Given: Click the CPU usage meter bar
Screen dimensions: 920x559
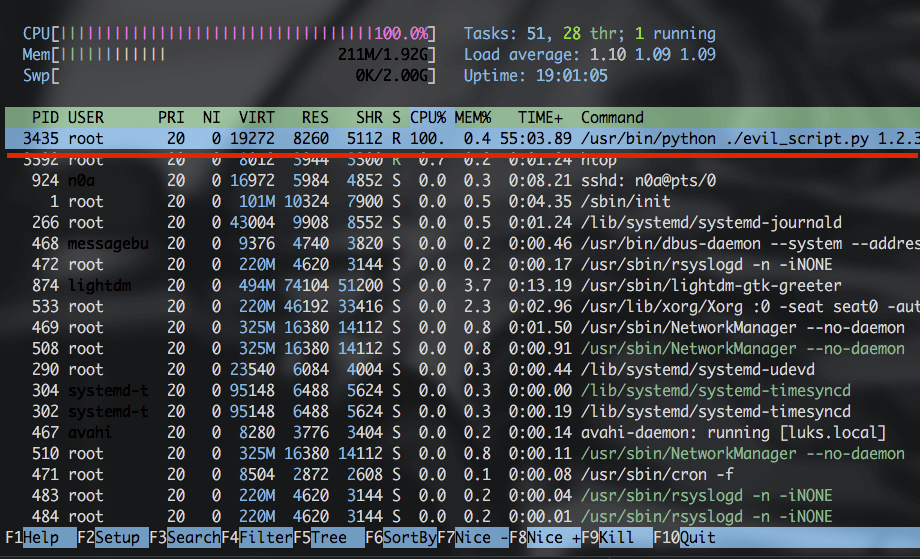Looking at the screenshot, I should click(229, 33).
